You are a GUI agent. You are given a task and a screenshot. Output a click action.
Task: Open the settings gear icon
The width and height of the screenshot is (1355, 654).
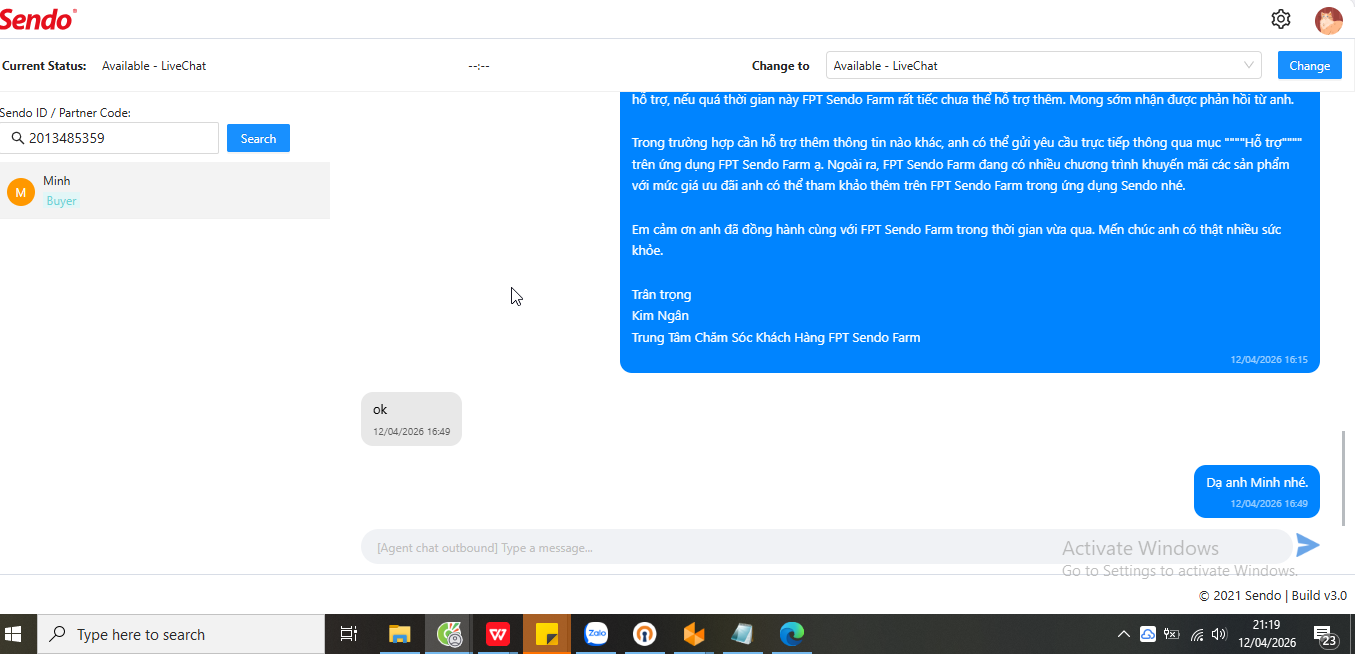tap(1281, 19)
